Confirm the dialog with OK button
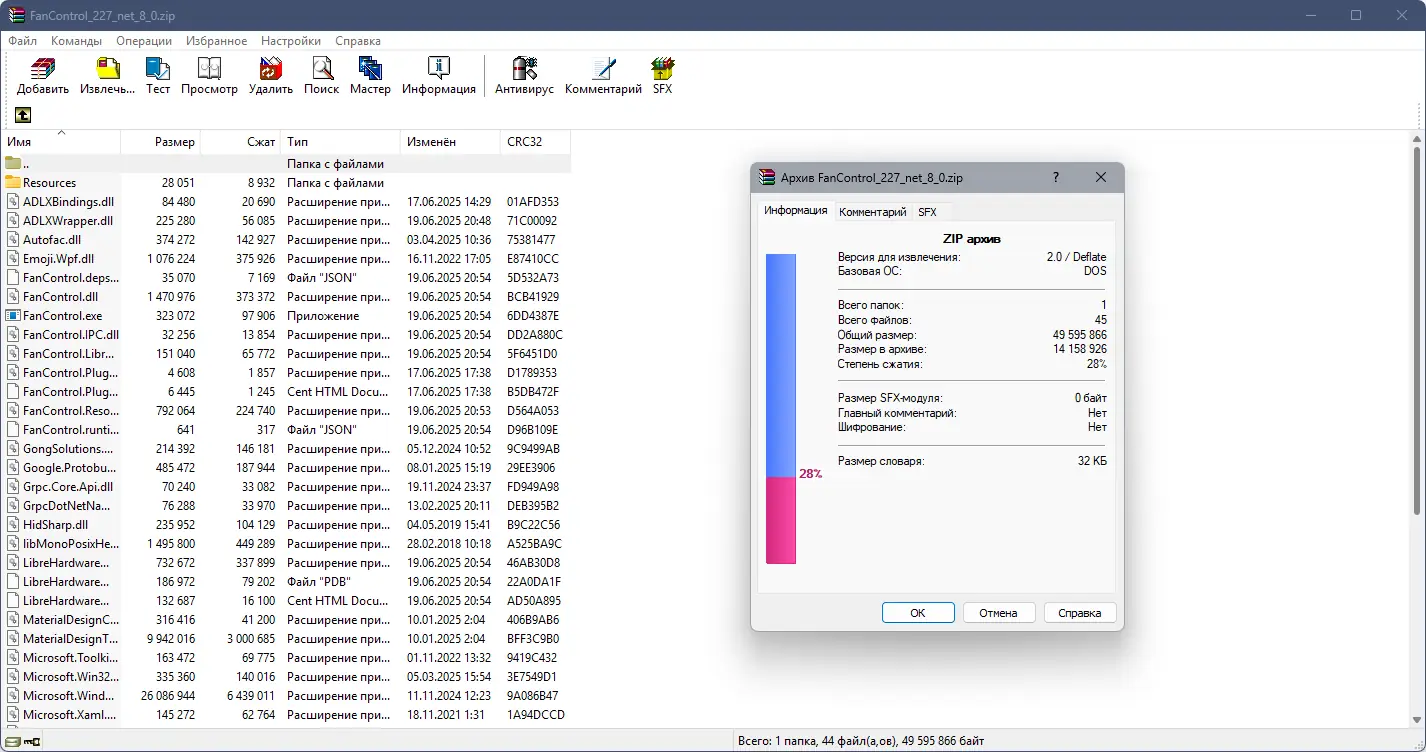 918,613
